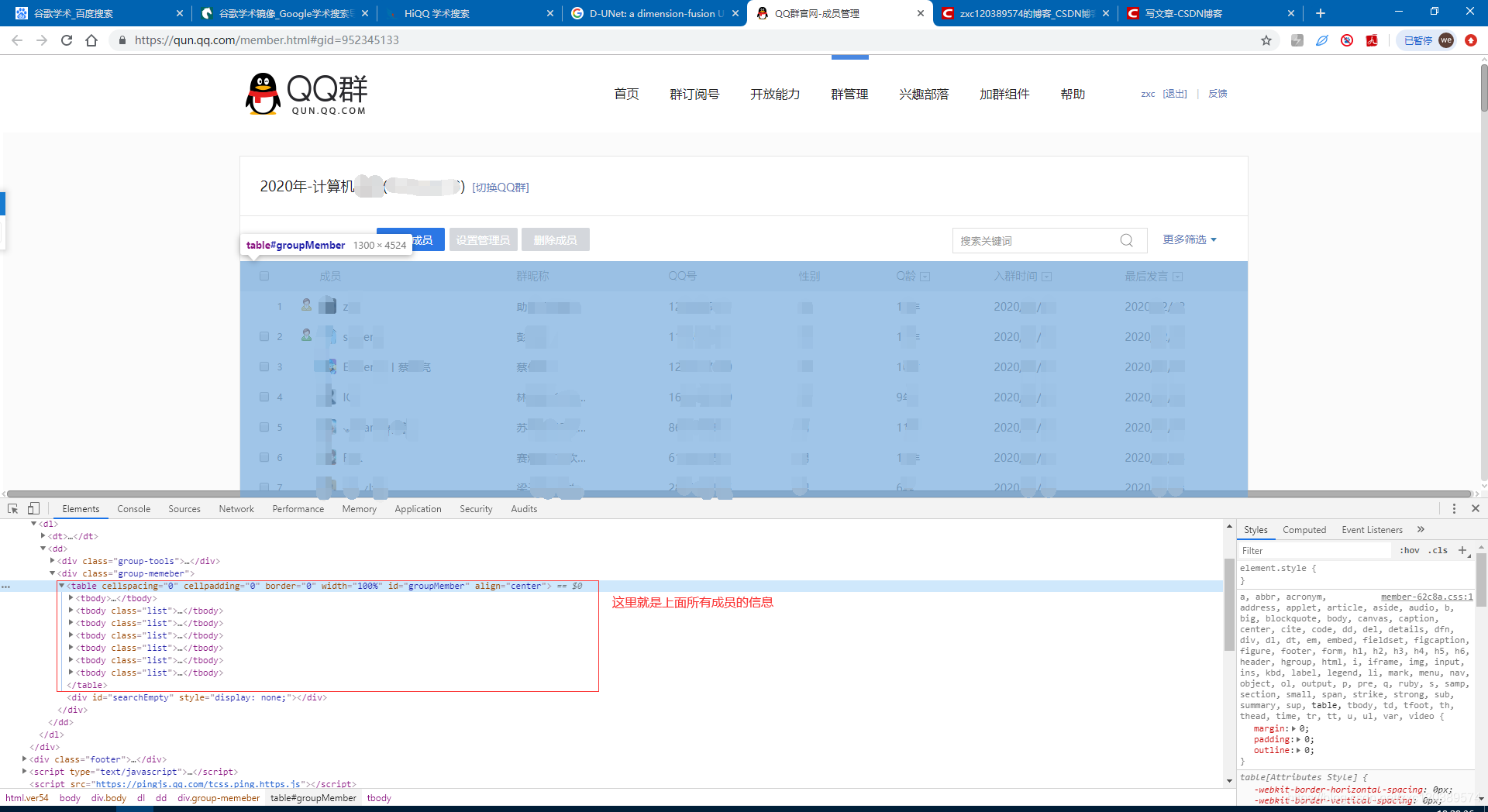The width and height of the screenshot is (1488, 812).
Task: Expand the margin property in Styles
Action: pos(1293,728)
